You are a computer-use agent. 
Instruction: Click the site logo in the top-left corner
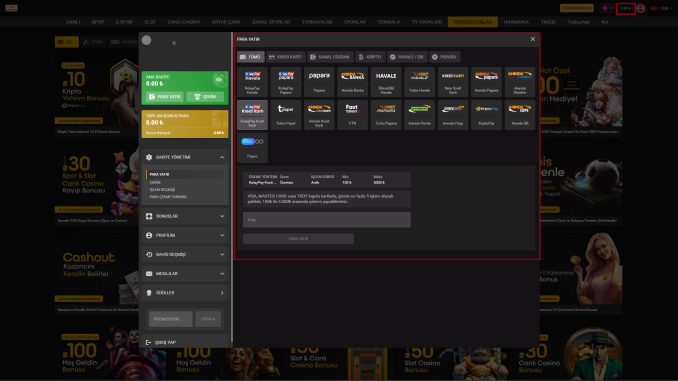(x=12, y=8)
